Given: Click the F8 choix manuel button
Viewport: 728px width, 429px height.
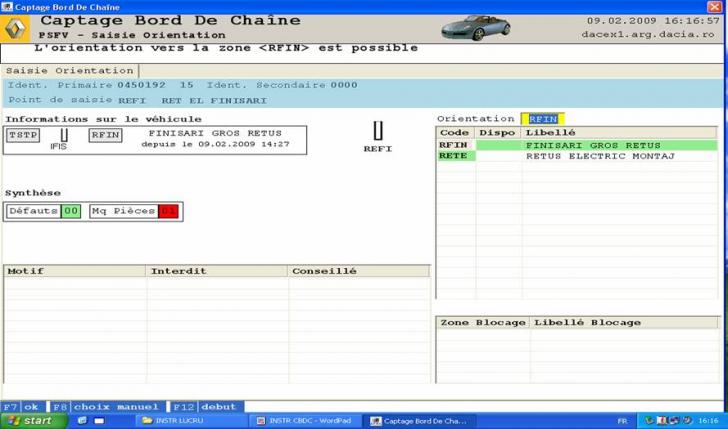Looking at the screenshot, I should pos(106,407).
